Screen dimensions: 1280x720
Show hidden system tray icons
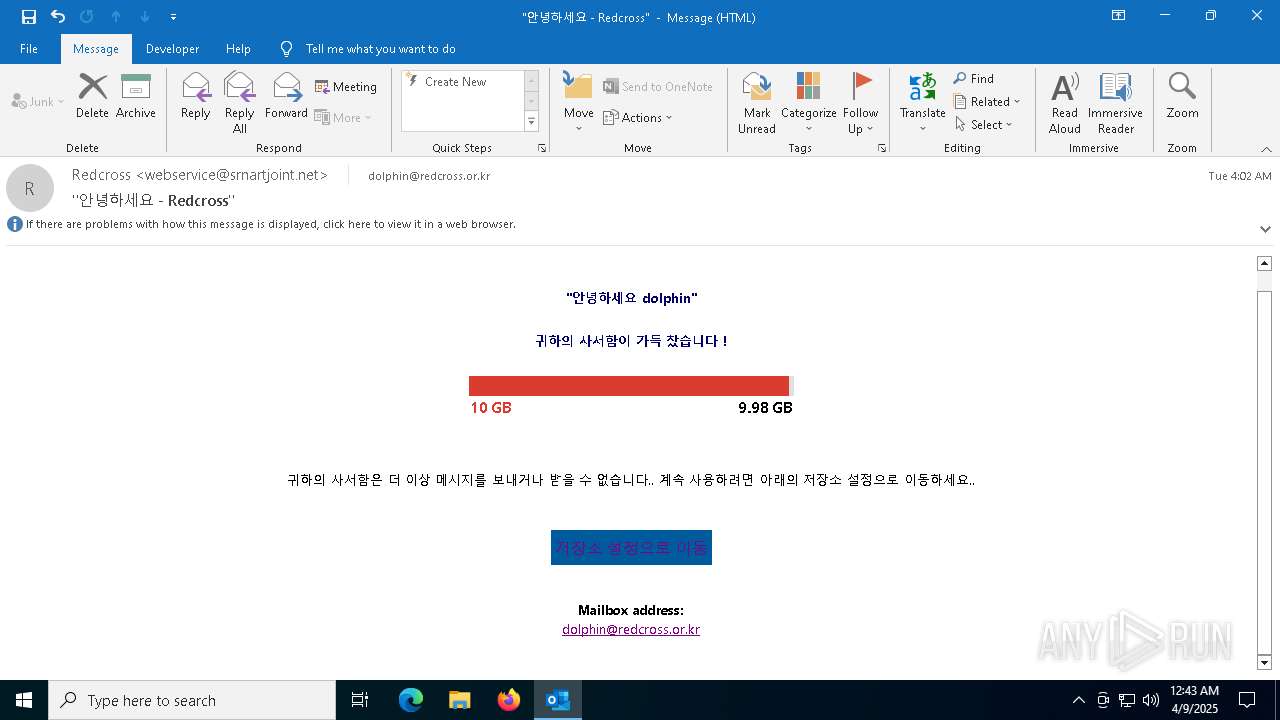point(1078,700)
